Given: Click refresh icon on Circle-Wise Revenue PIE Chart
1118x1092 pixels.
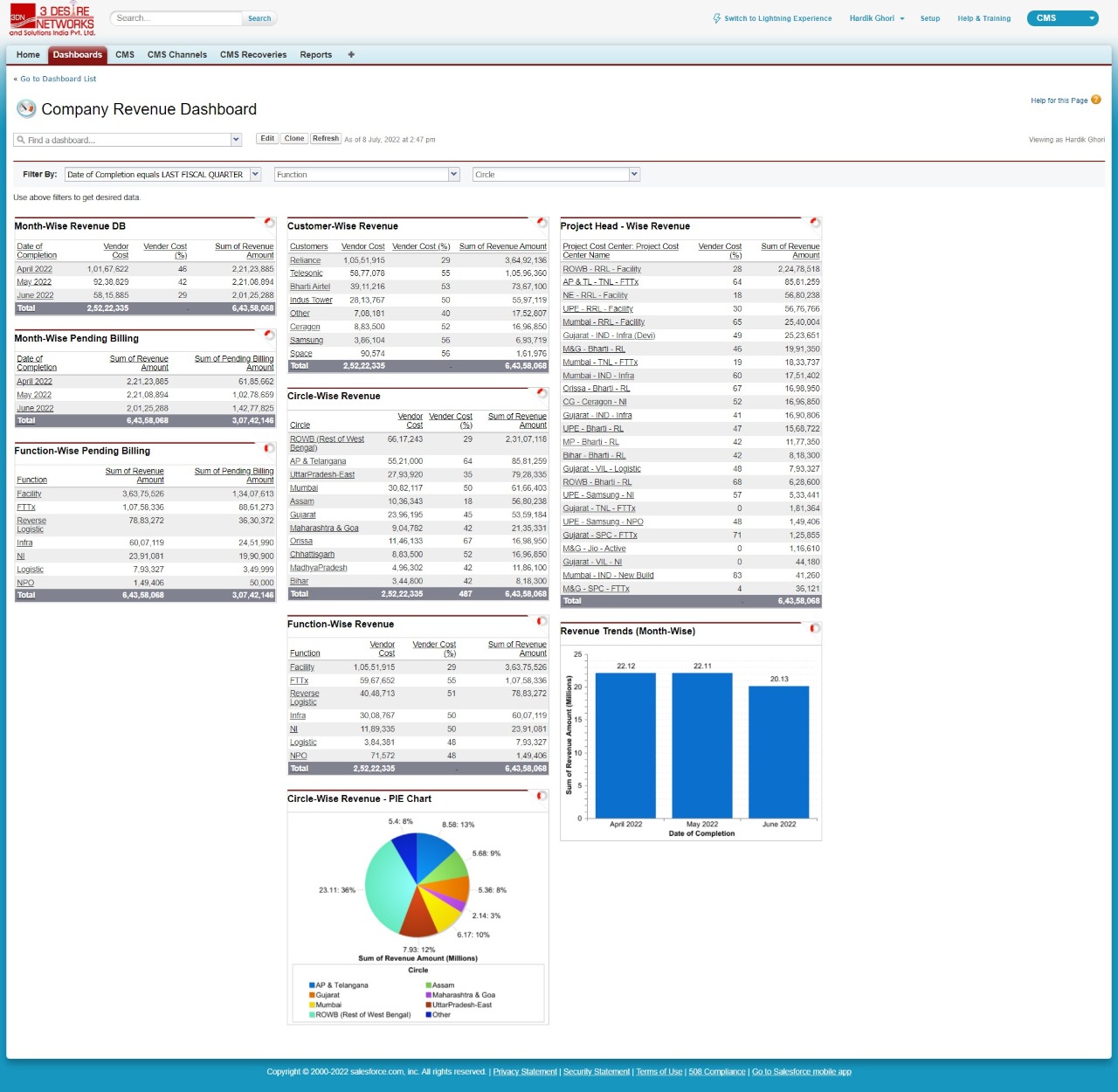Looking at the screenshot, I should tap(542, 796).
